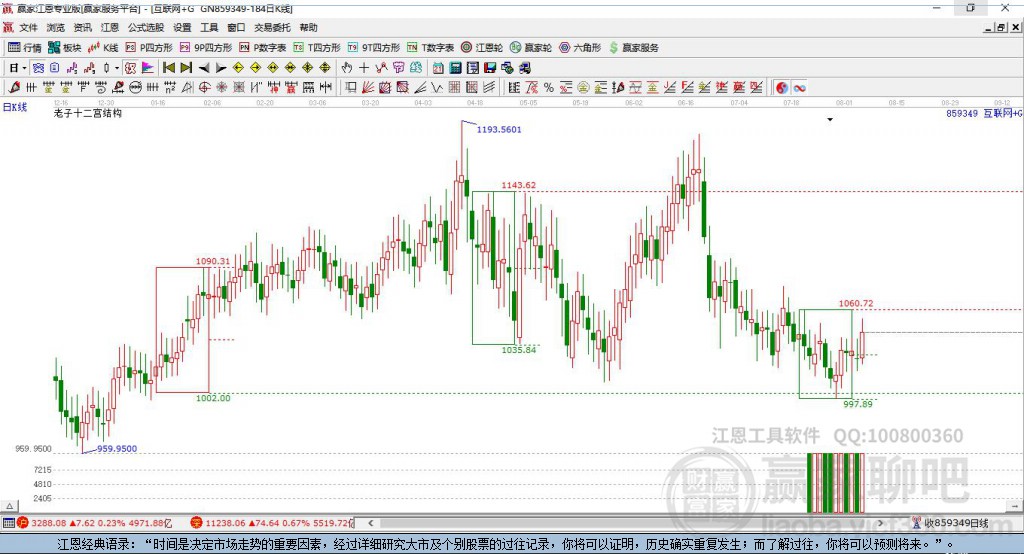
Task: Open the 文件 menu
Action: pyautogui.click(x=29, y=27)
